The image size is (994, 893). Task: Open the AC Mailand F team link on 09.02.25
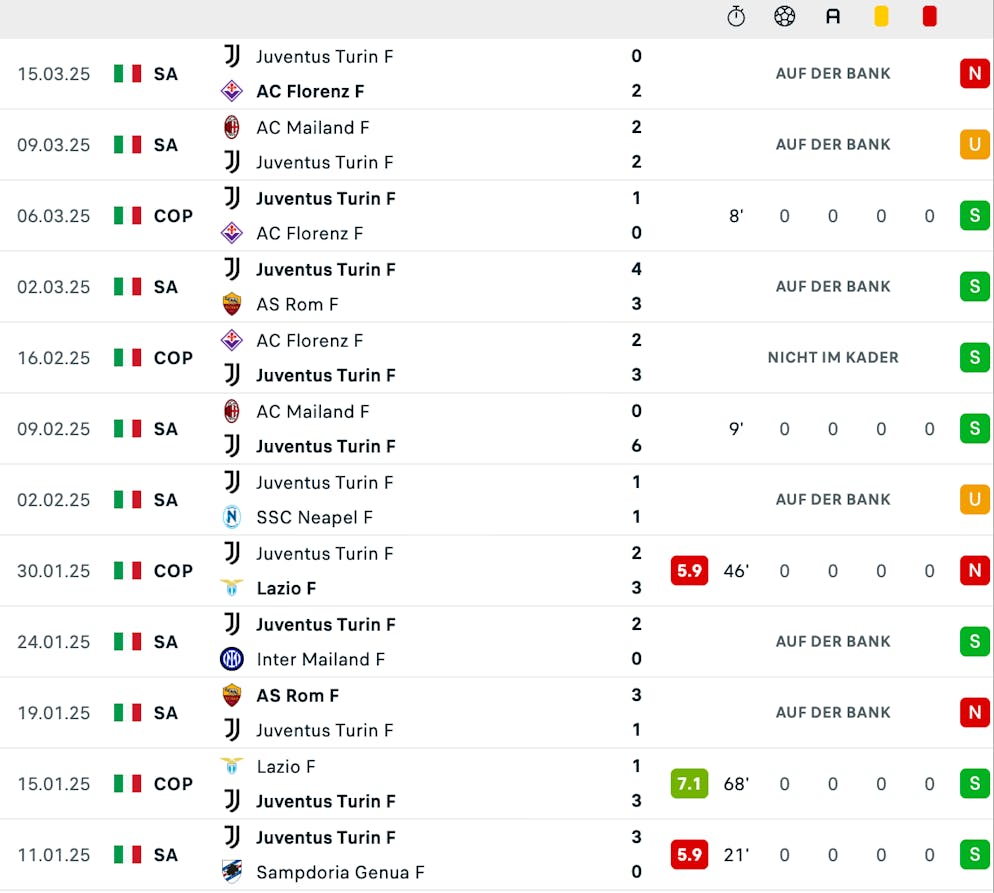coord(313,411)
